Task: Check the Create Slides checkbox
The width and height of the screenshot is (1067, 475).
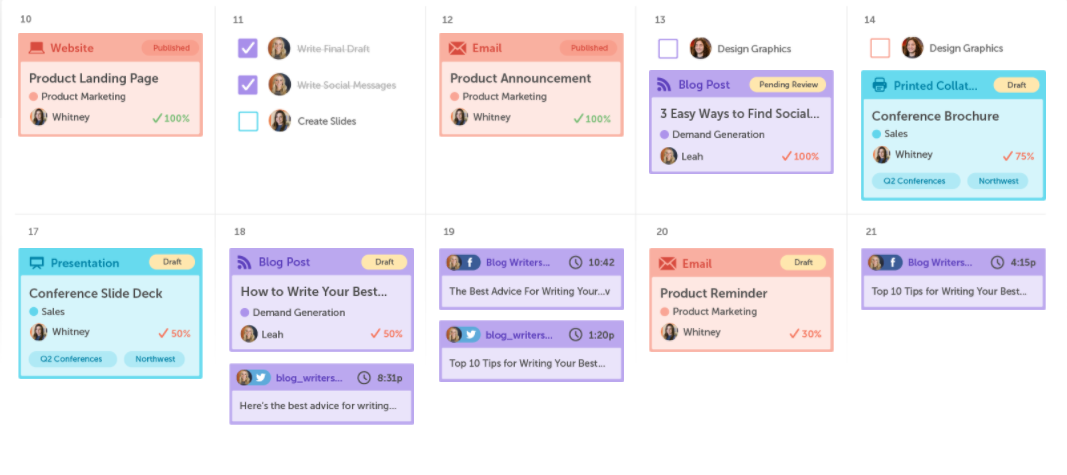Action: [248, 121]
